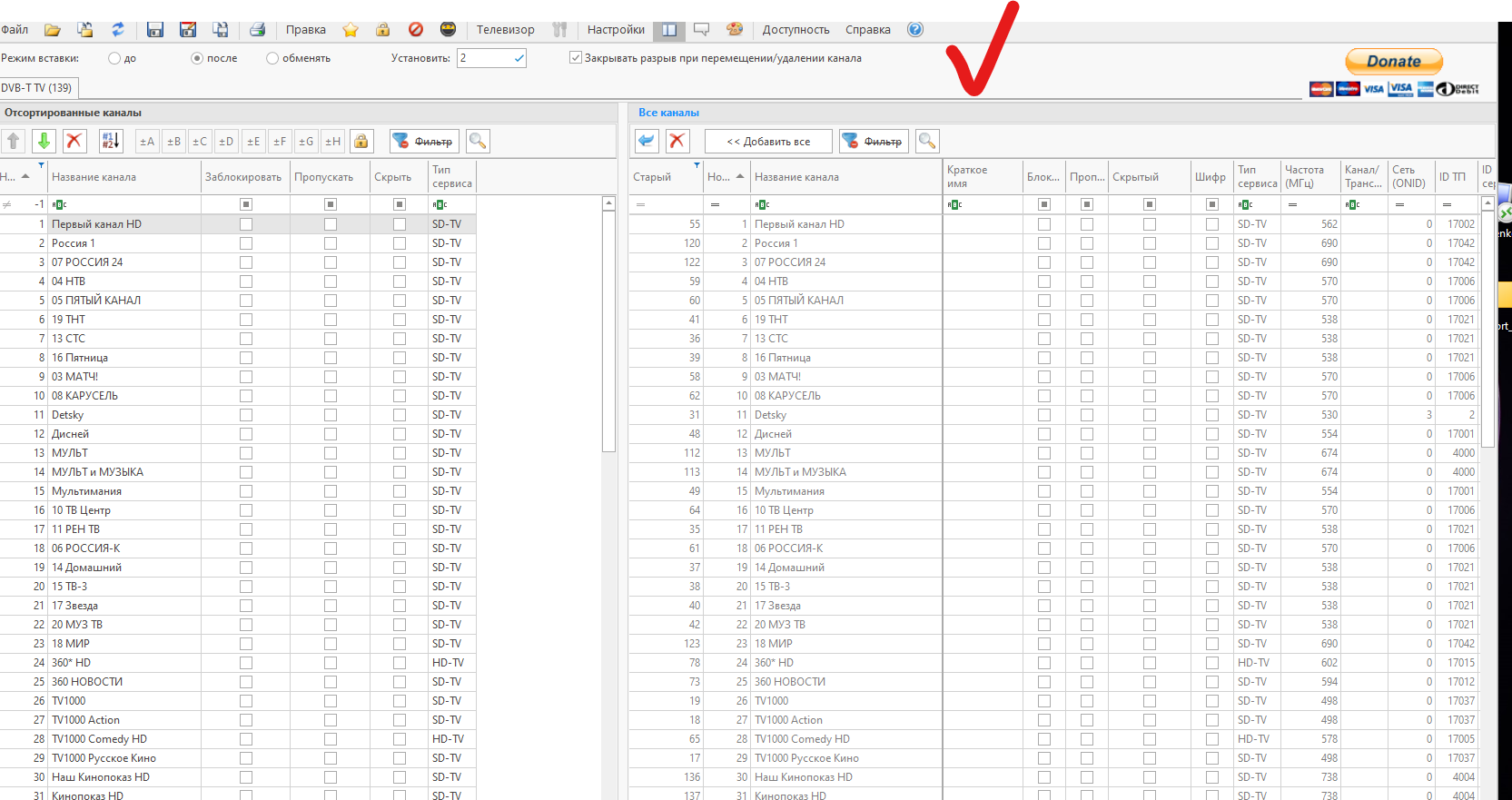
Task: Open Название канала filter condition selector on left
Action: click(x=59, y=204)
